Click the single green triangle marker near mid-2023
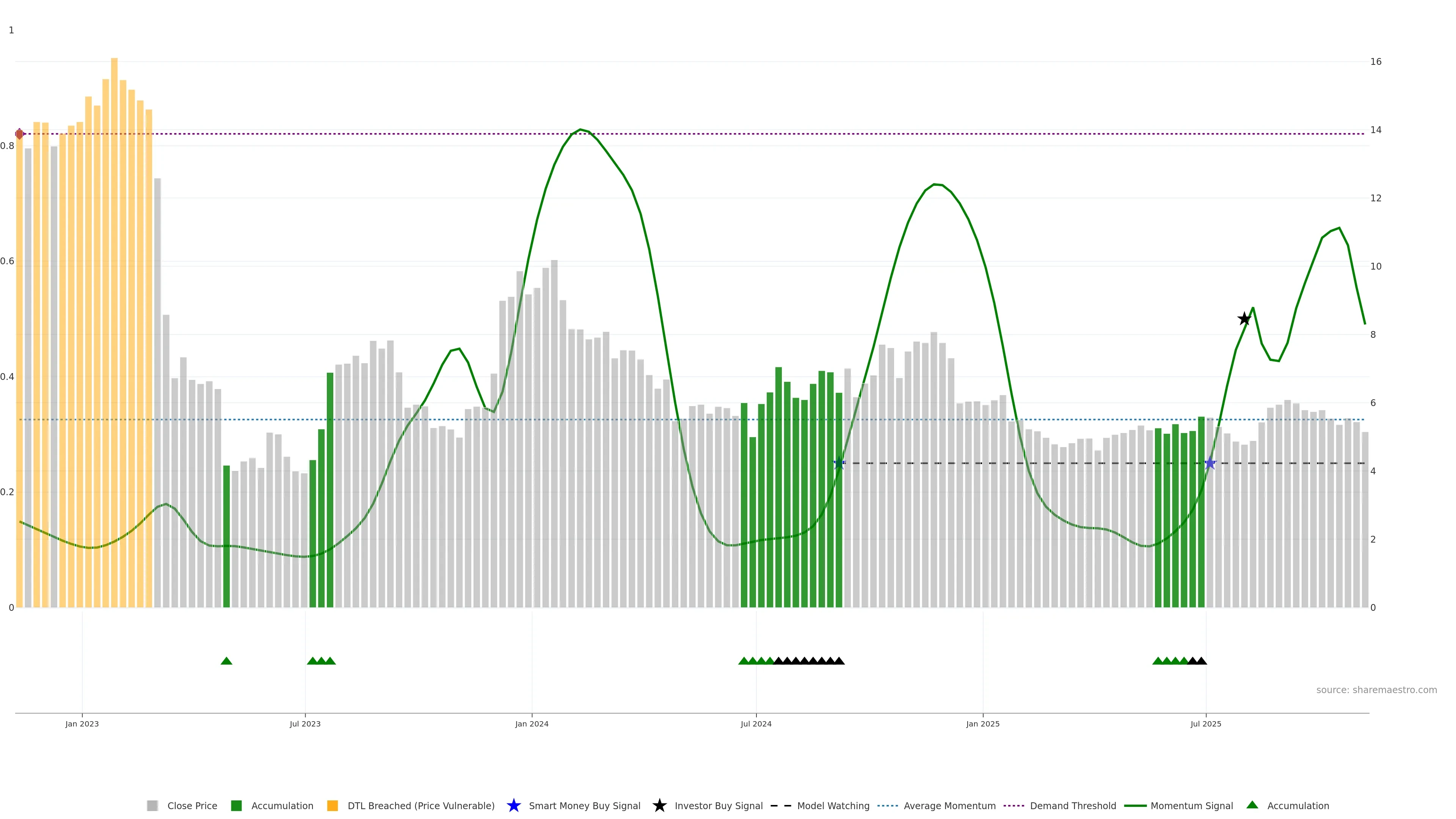 point(227,661)
